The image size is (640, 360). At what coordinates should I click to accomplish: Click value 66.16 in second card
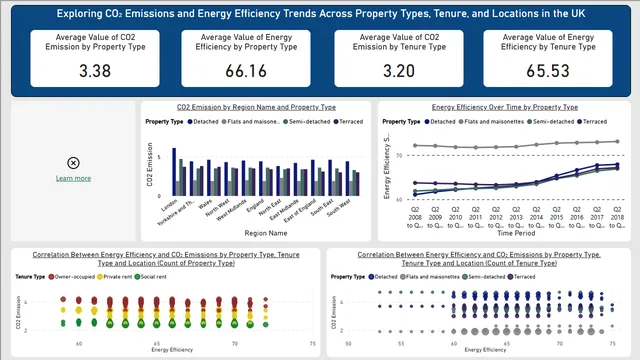click(246, 71)
